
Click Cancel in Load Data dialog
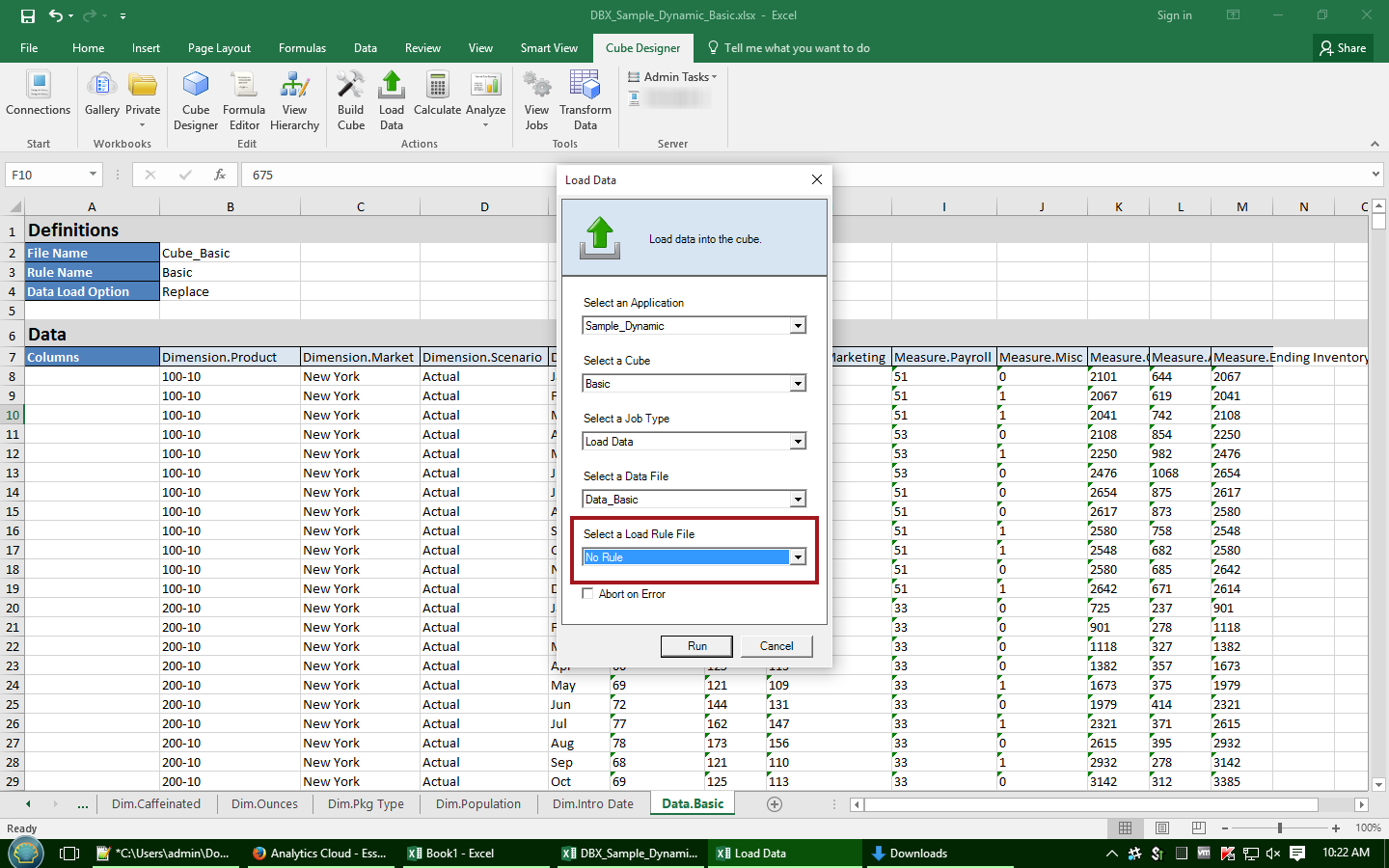coord(776,646)
